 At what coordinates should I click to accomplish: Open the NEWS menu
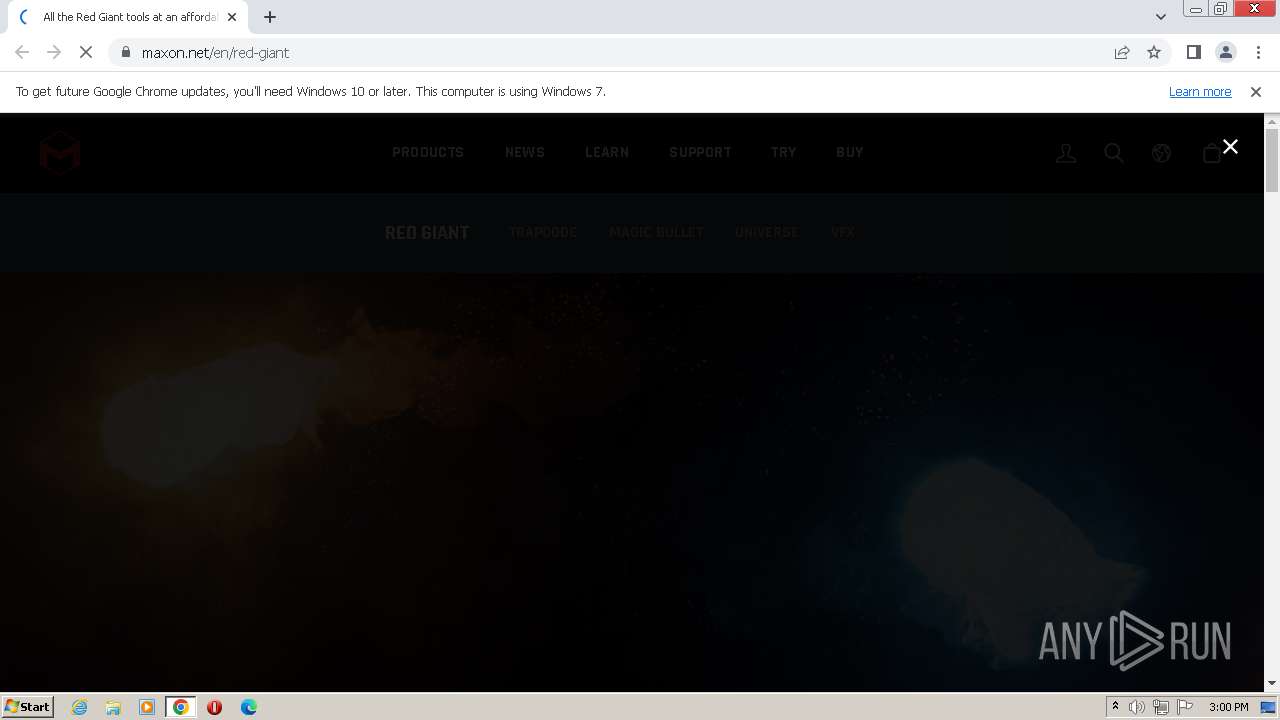(x=525, y=152)
